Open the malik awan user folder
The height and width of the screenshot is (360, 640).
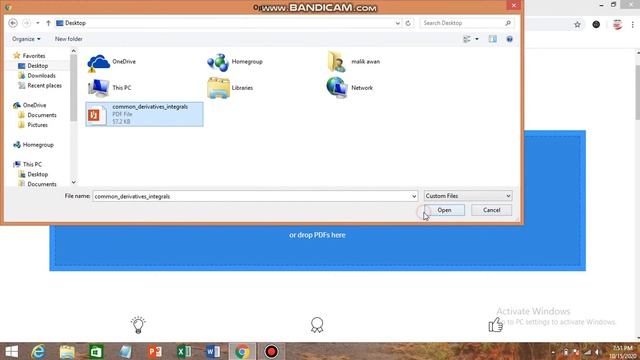pos(353,62)
